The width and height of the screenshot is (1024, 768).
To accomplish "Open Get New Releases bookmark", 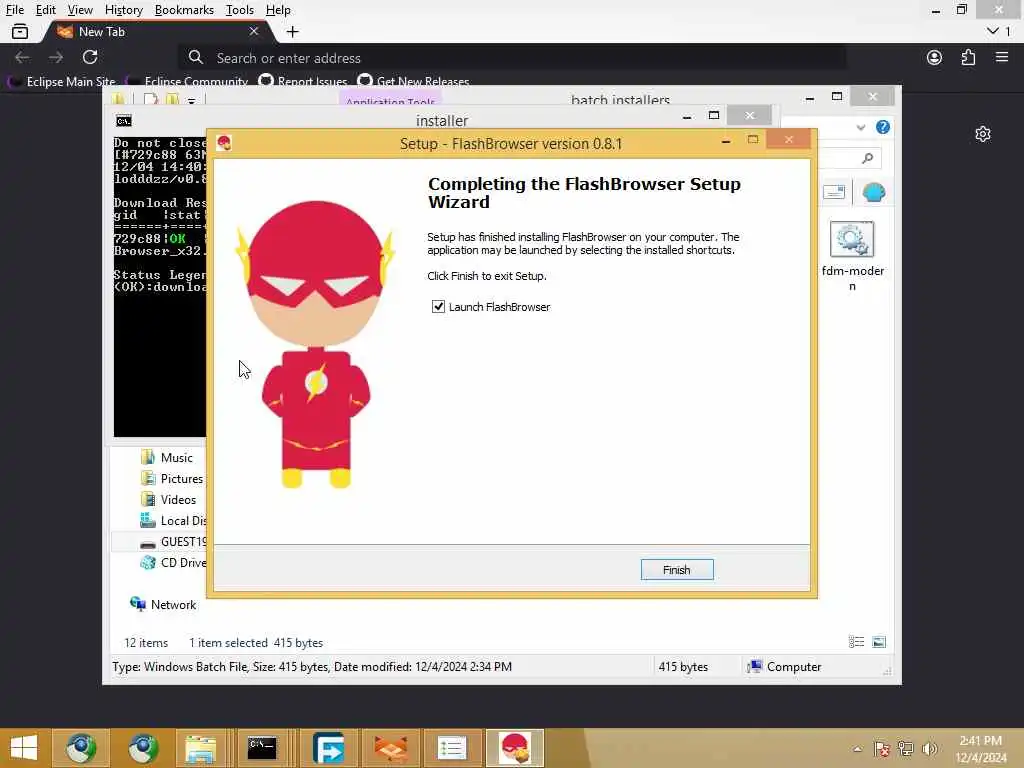I will point(414,82).
